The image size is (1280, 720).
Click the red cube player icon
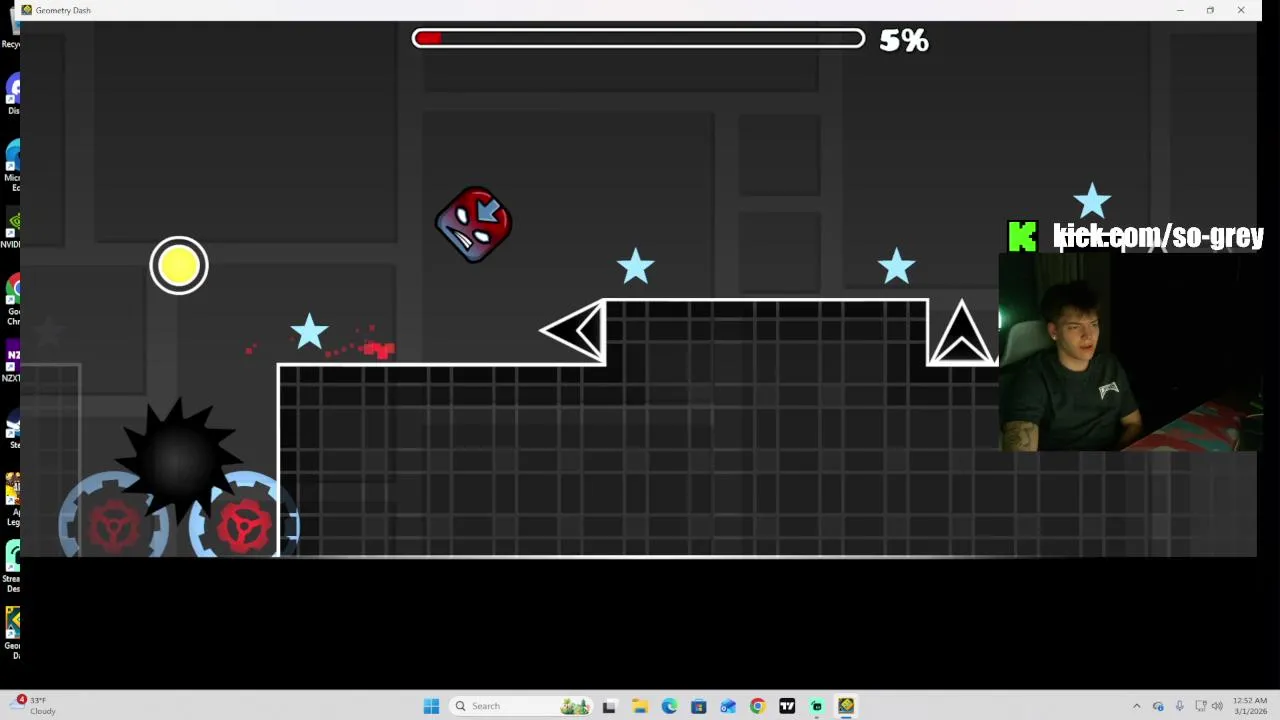474,224
